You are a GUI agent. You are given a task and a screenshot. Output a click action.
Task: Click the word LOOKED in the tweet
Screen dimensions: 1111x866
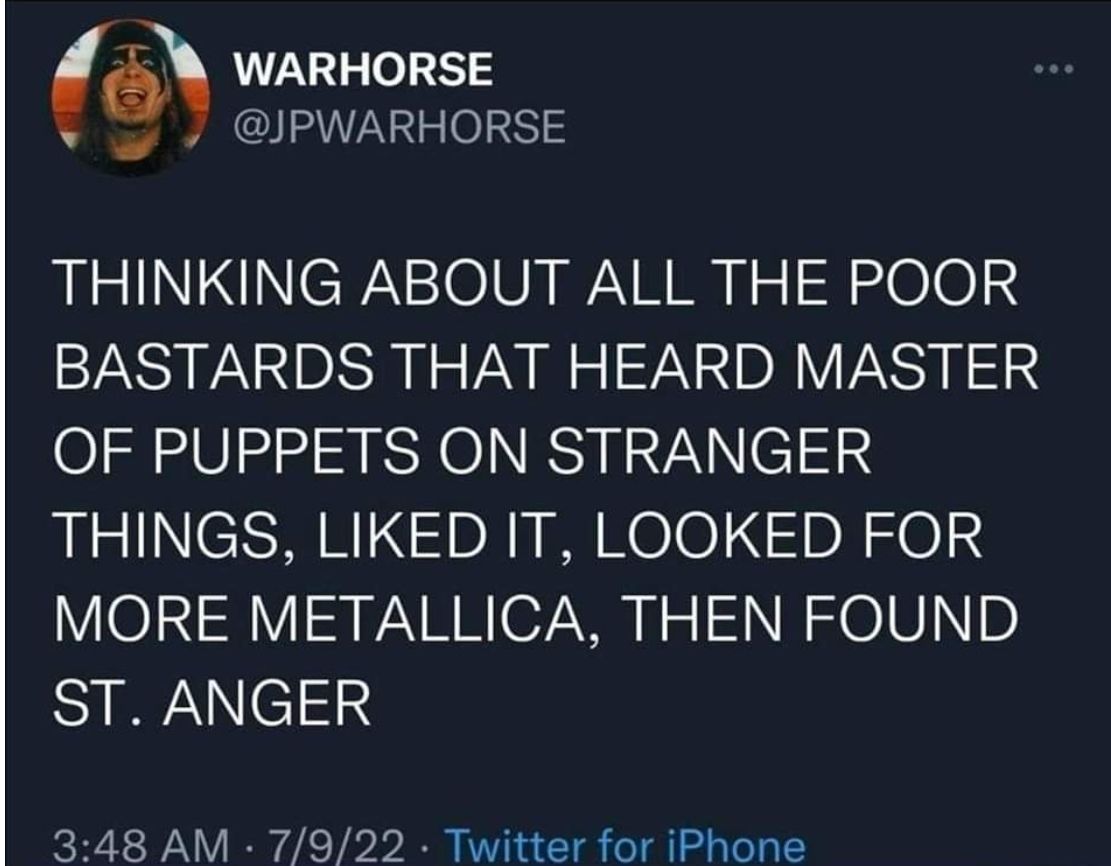717,535
